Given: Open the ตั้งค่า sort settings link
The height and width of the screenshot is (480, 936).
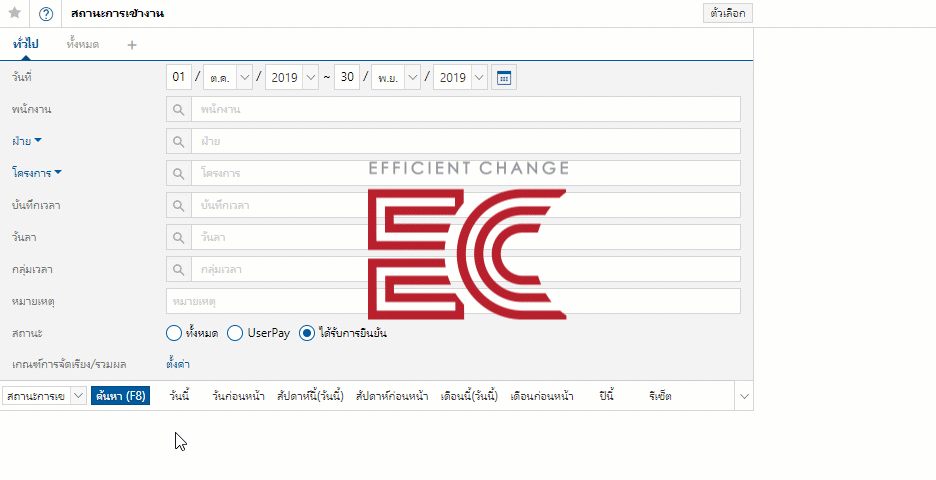Looking at the screenshot, I should pos(178,364).
